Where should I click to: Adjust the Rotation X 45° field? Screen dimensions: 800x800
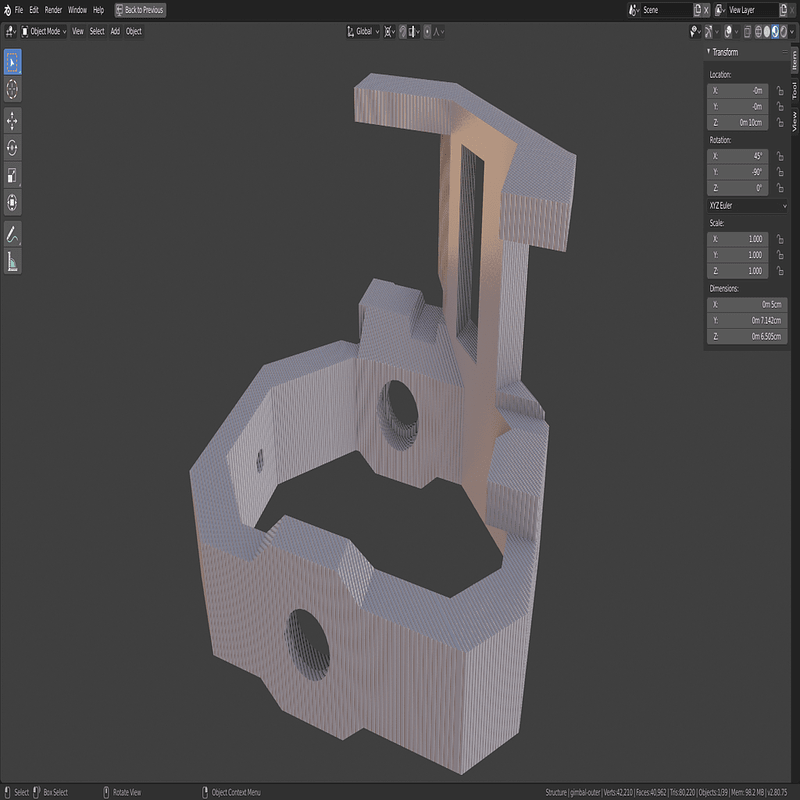tap(738, 156)
